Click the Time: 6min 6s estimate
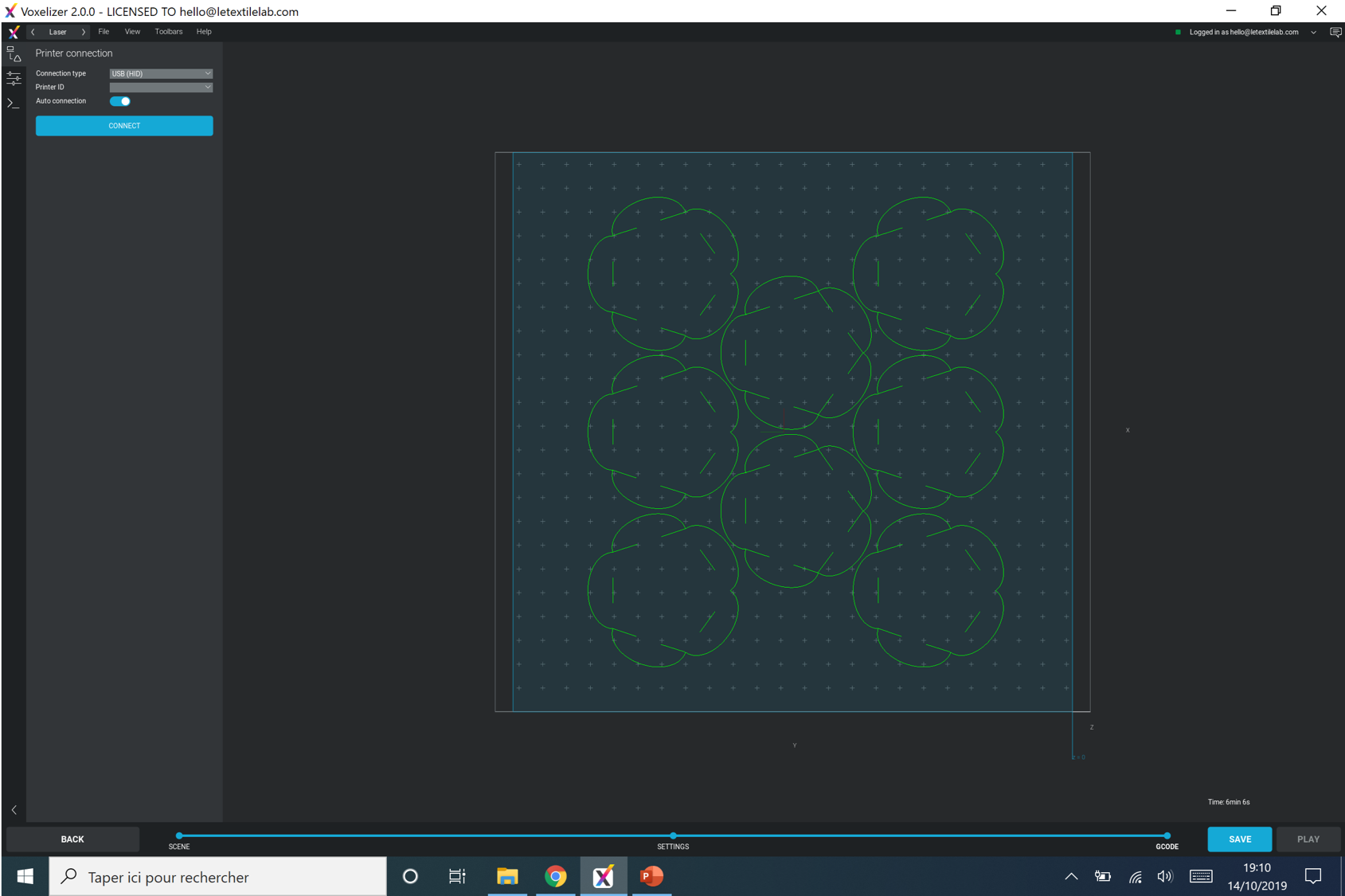The height and width of the screenshot is (896, 1345). pyautogui.click(x=1229, y=802)
